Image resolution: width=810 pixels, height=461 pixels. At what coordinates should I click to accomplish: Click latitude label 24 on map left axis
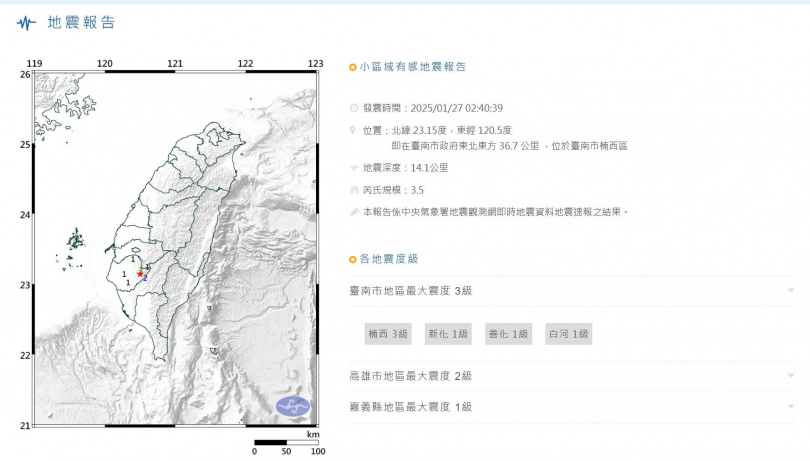click(25, 214)
